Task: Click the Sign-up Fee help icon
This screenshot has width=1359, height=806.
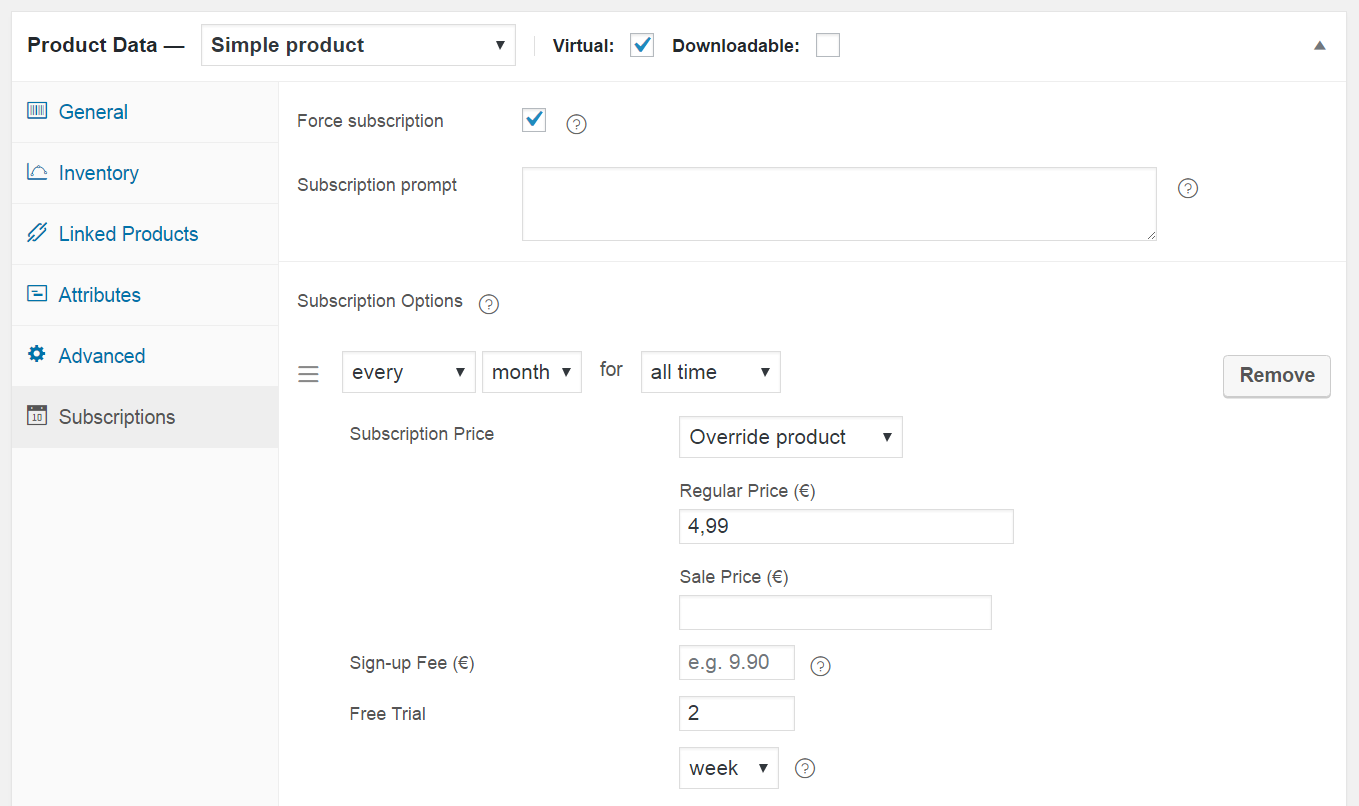Action: point(820,666)
